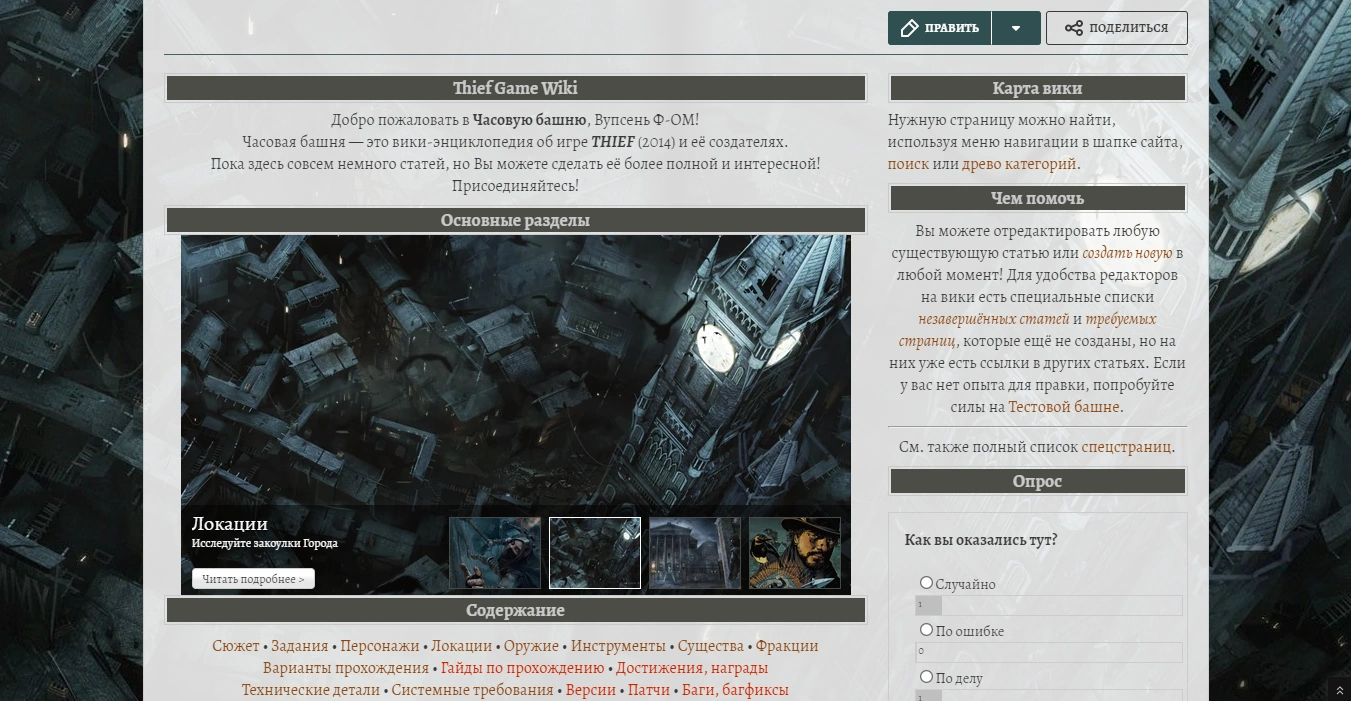The height and width of the screenshot is (701, 1351).
Task: Click the Содержание section header
Action: click(515, 610)
